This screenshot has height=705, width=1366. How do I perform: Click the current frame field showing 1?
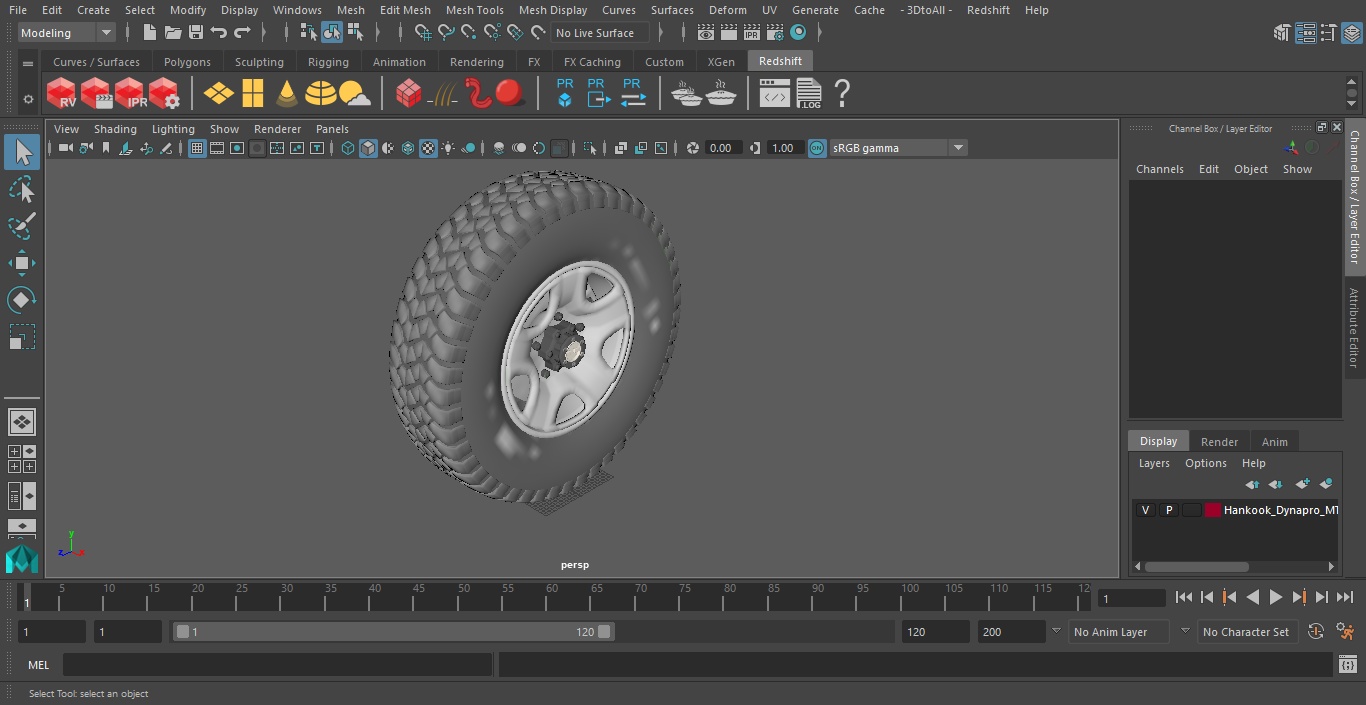[x=1131, y=598]
